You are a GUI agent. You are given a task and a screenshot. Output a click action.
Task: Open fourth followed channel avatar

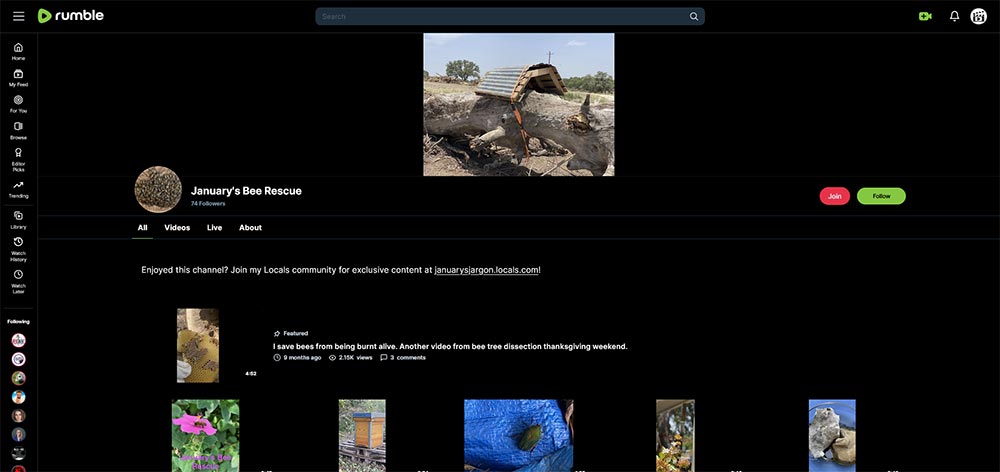click(x=18, y=397)
